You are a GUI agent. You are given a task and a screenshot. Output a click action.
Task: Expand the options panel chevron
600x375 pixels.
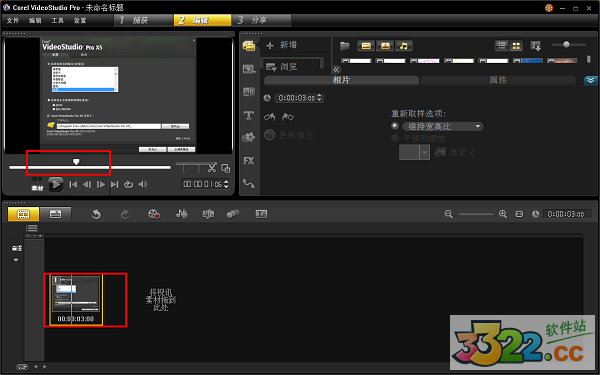point(591,80)
